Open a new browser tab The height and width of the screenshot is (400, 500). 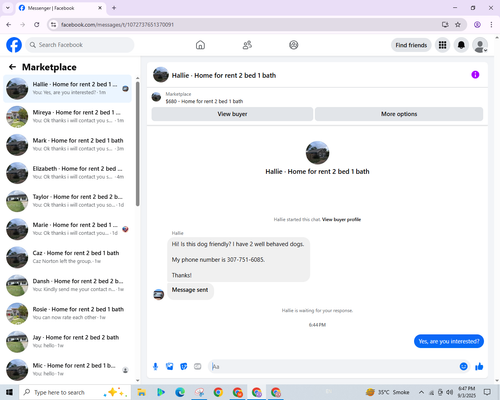114,8
